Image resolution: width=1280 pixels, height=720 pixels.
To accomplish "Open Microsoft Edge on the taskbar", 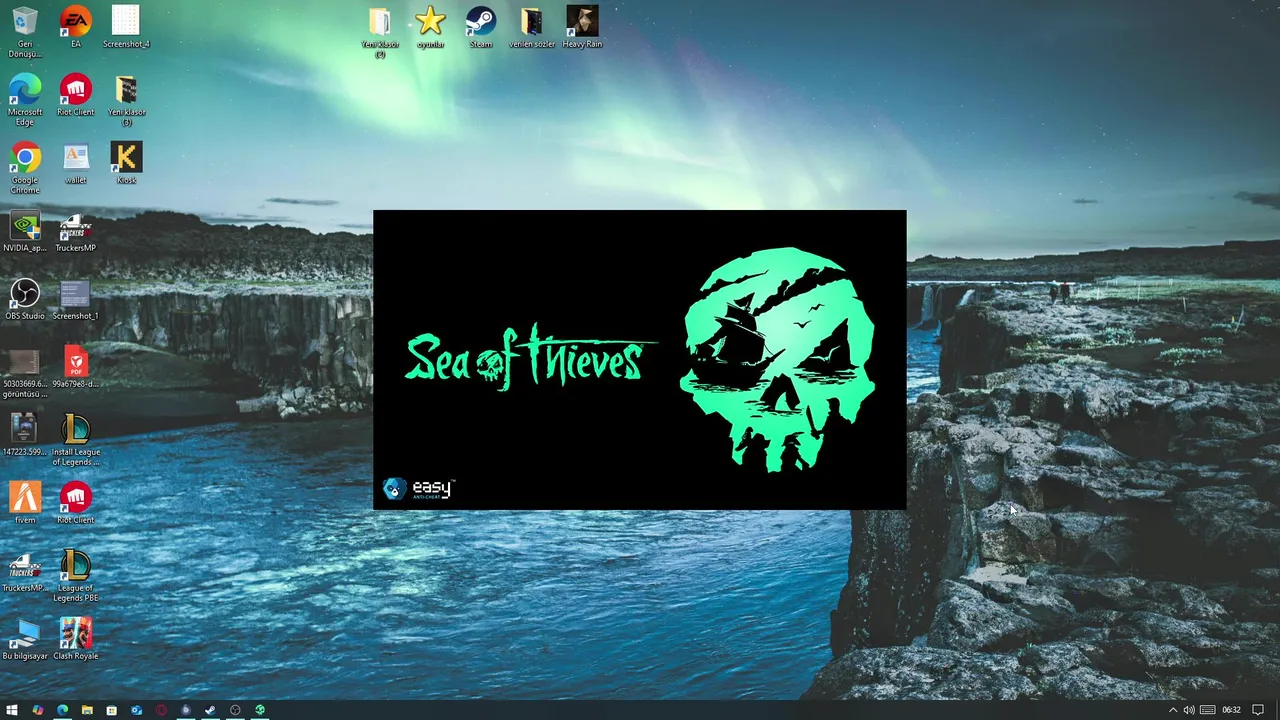I will pos(62,710).
